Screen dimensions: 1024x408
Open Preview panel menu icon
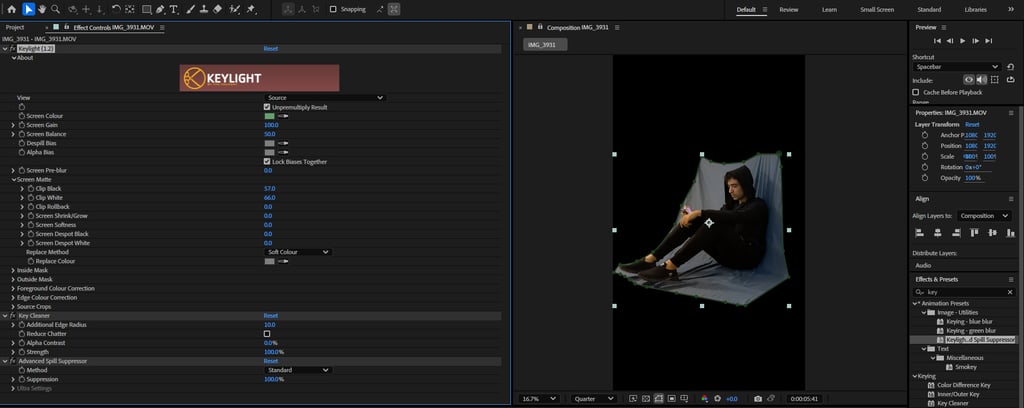tap(945, 27)
